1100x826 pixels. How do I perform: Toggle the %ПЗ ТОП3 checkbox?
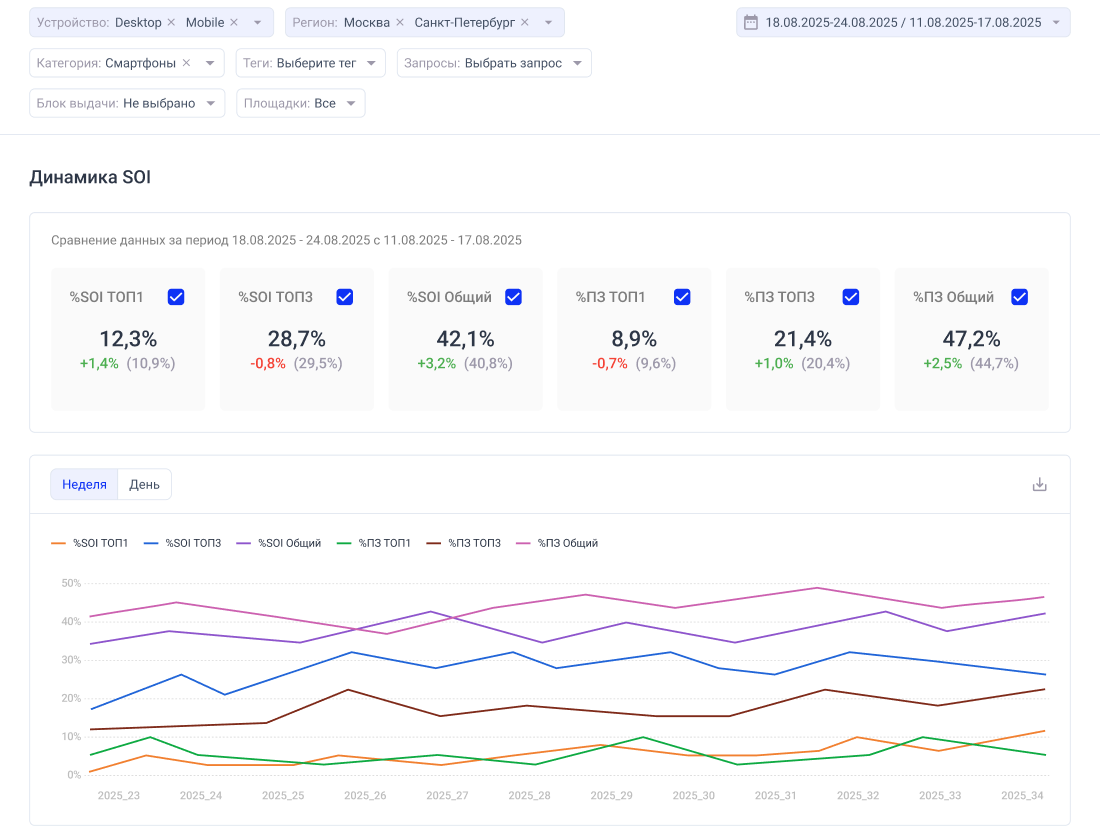[851, 297]
